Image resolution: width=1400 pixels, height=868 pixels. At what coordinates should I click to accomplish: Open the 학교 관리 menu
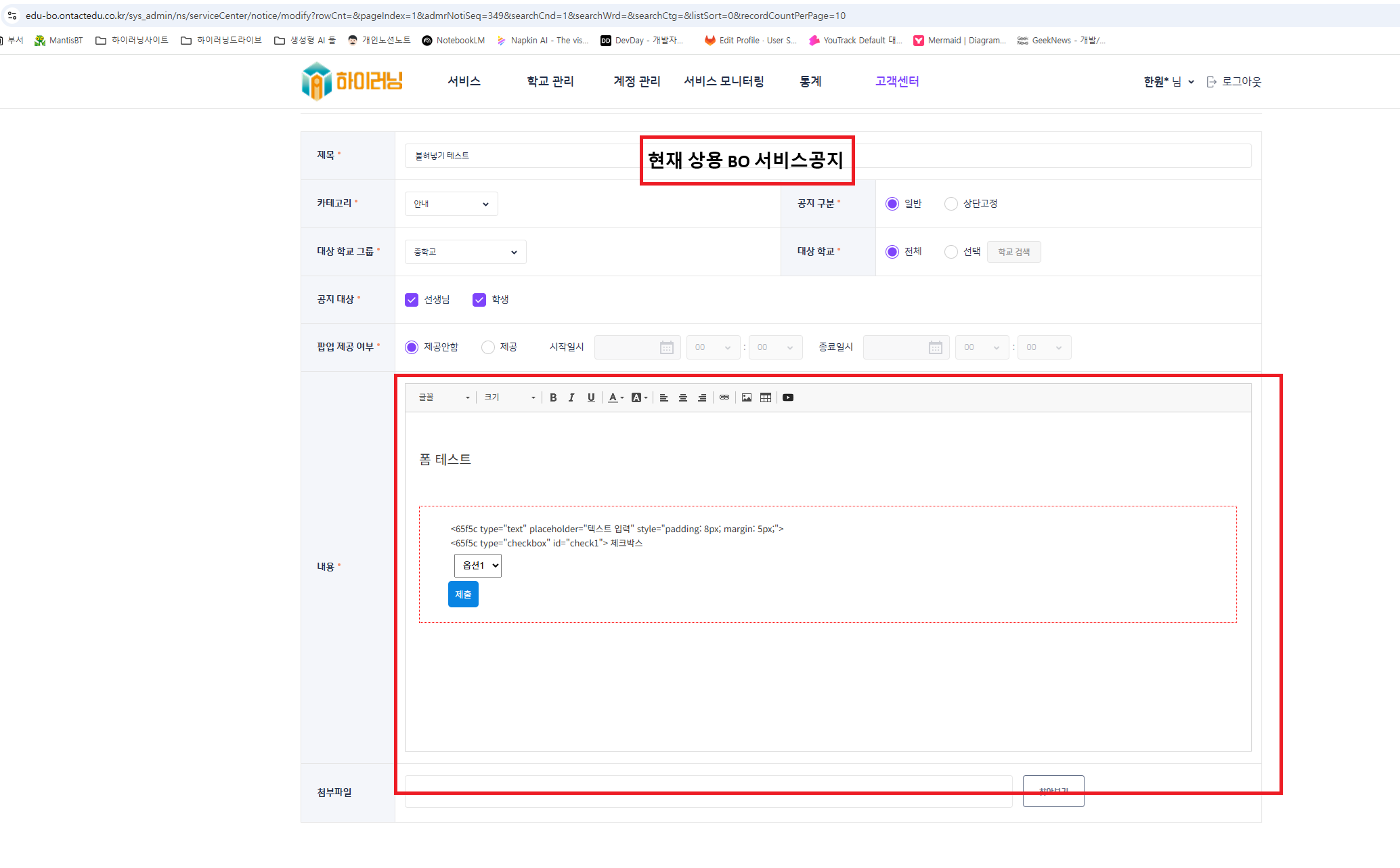[x=550, y=81]
